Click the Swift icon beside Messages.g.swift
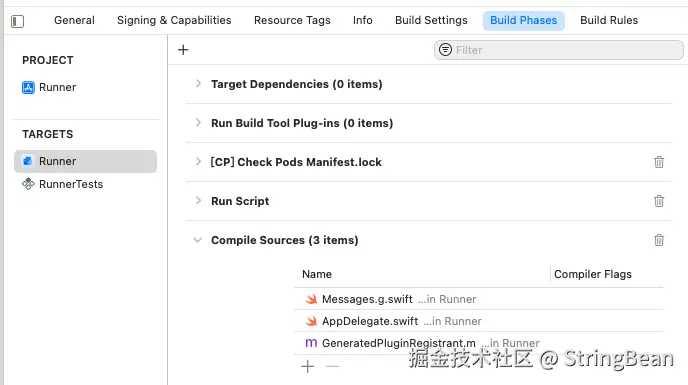The height and width of the screenshot is (385, 688). 311,299
